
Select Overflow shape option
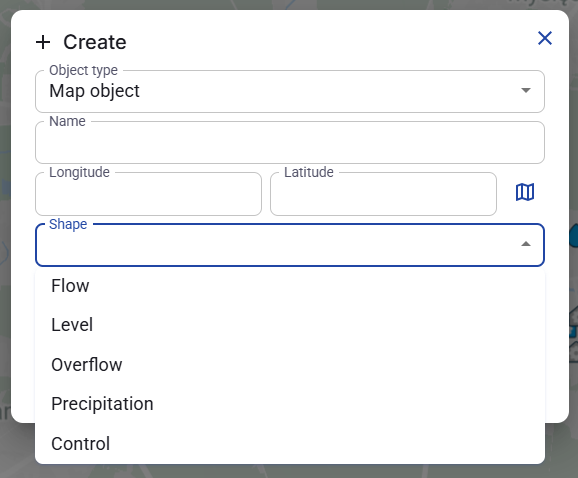coord(290,364)
